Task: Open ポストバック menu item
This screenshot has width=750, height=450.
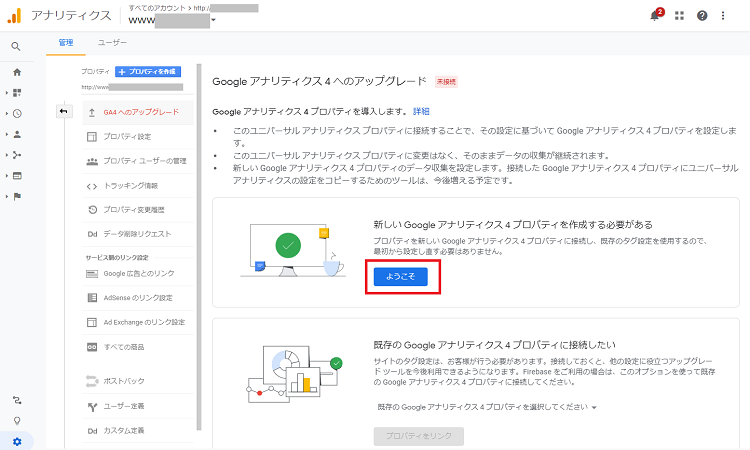Action: click(x=138, y=381)
